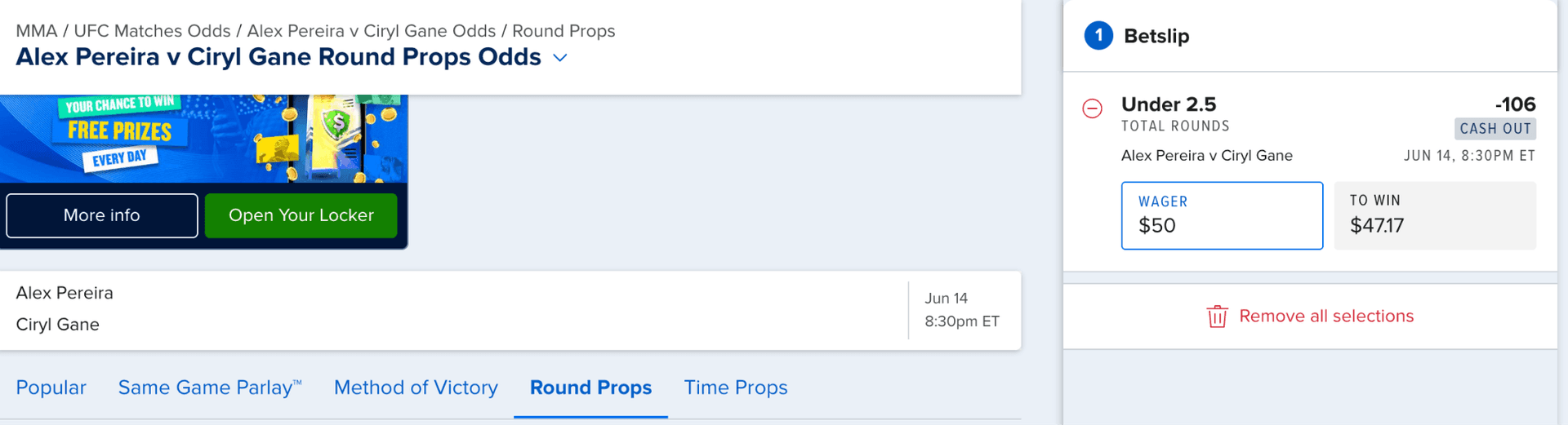1568x425 pixels.
Task: Click the Cash Out badge
Action: (1494, 129)
